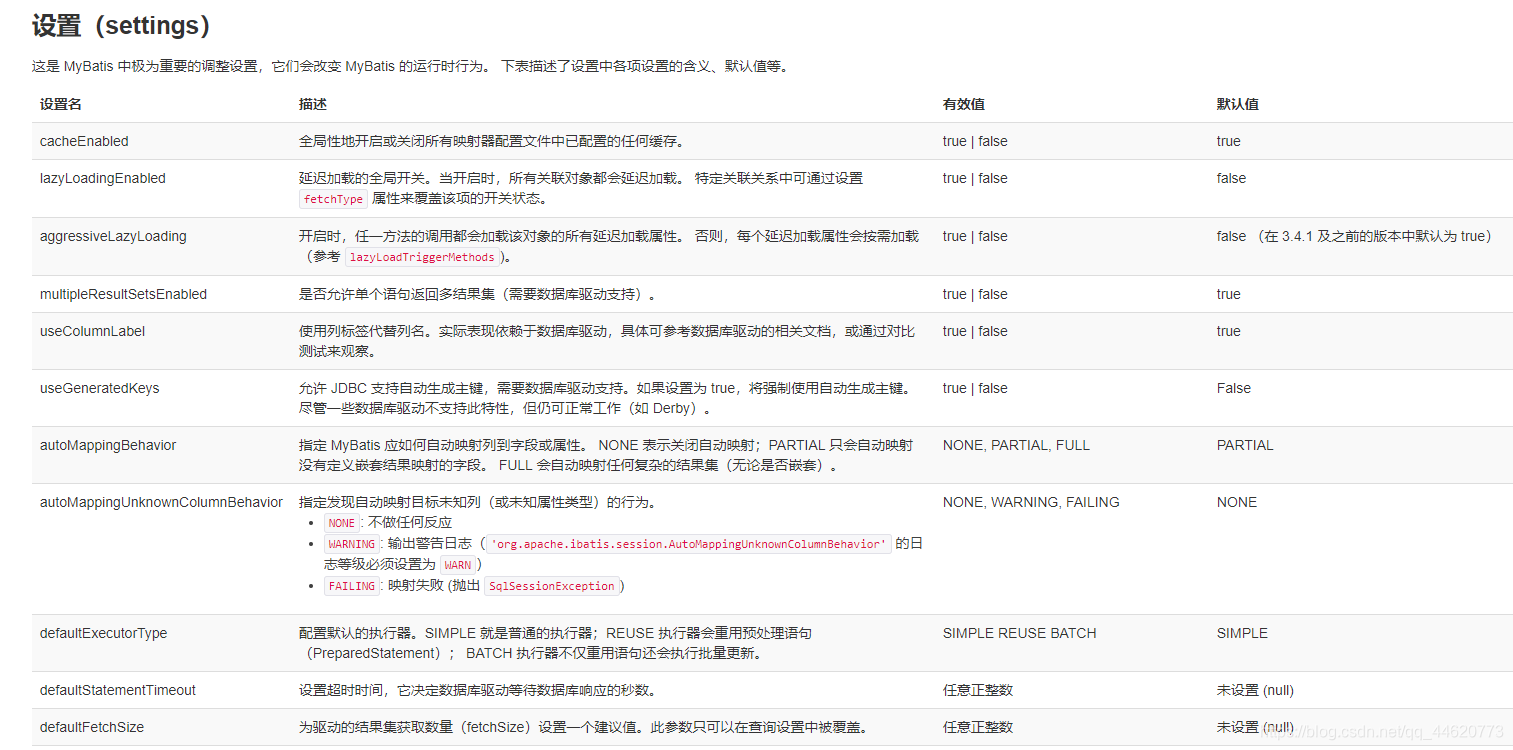This screenshot has height=750, width=1513.
Task: Select the autoMappingUnknownColumnBehavior setting name
Action: click(161, 502)
